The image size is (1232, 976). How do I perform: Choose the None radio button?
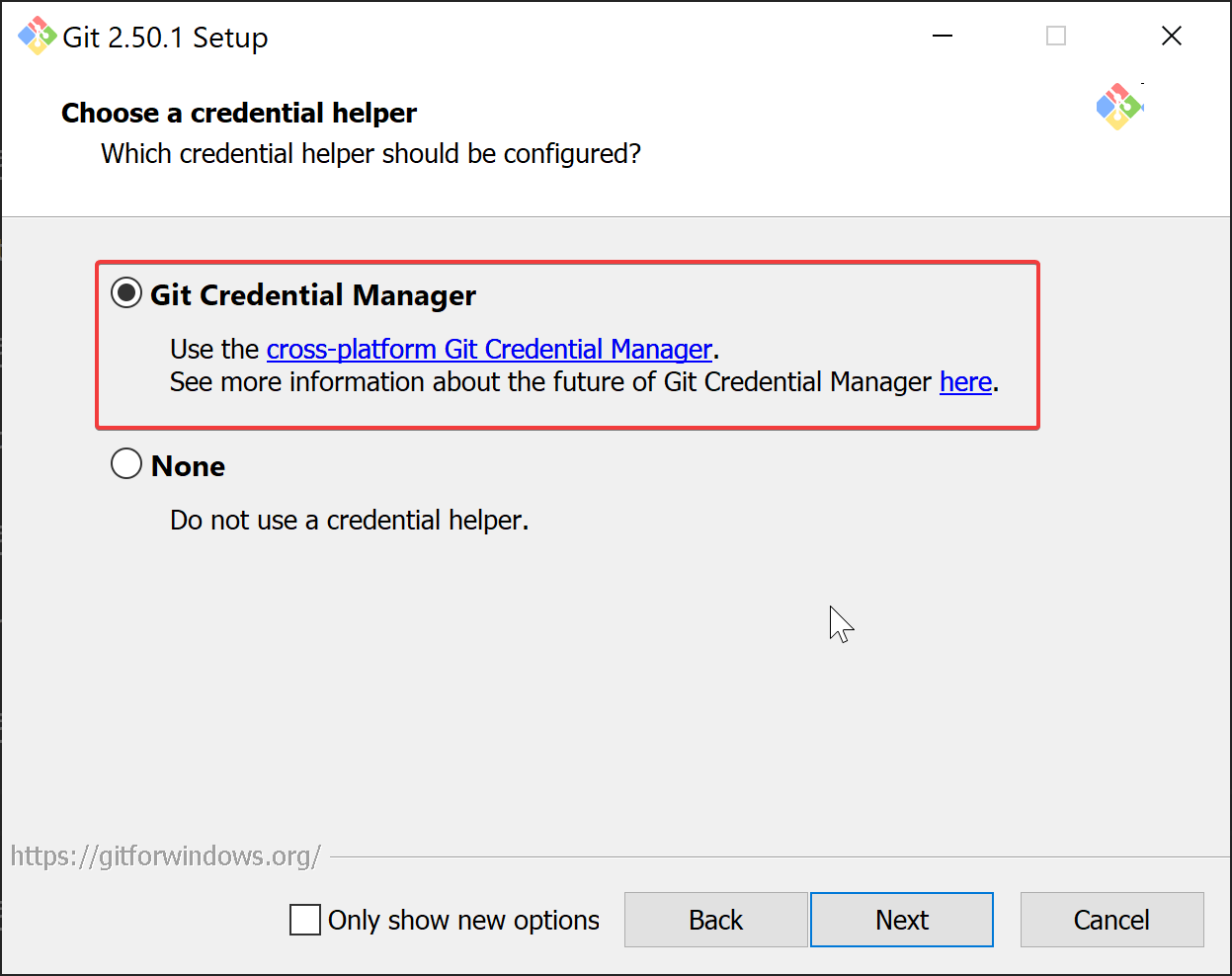click(126, 463)
